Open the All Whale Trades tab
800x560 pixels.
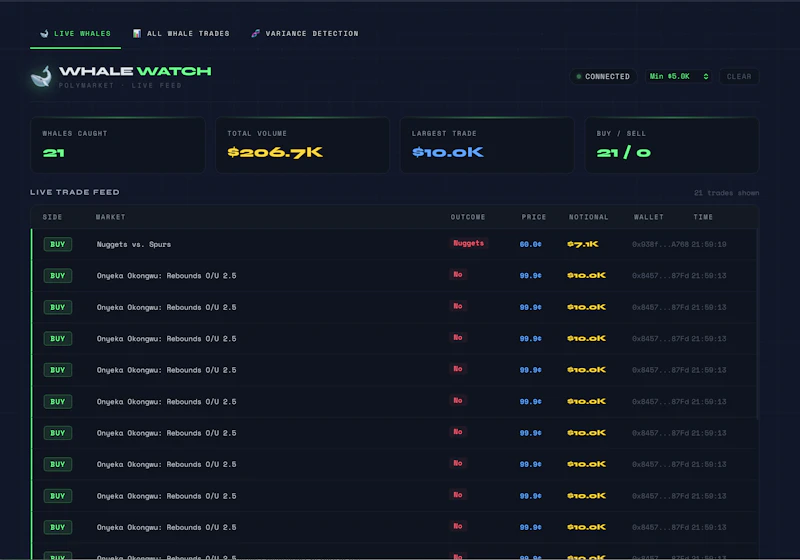pyautogui.click(x=181, y=34)
